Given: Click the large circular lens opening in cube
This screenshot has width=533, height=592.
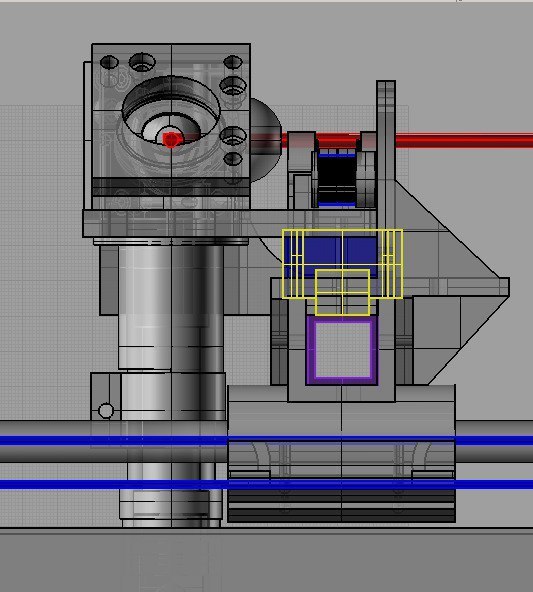Looking at the screenshot, I should point(171,109).
